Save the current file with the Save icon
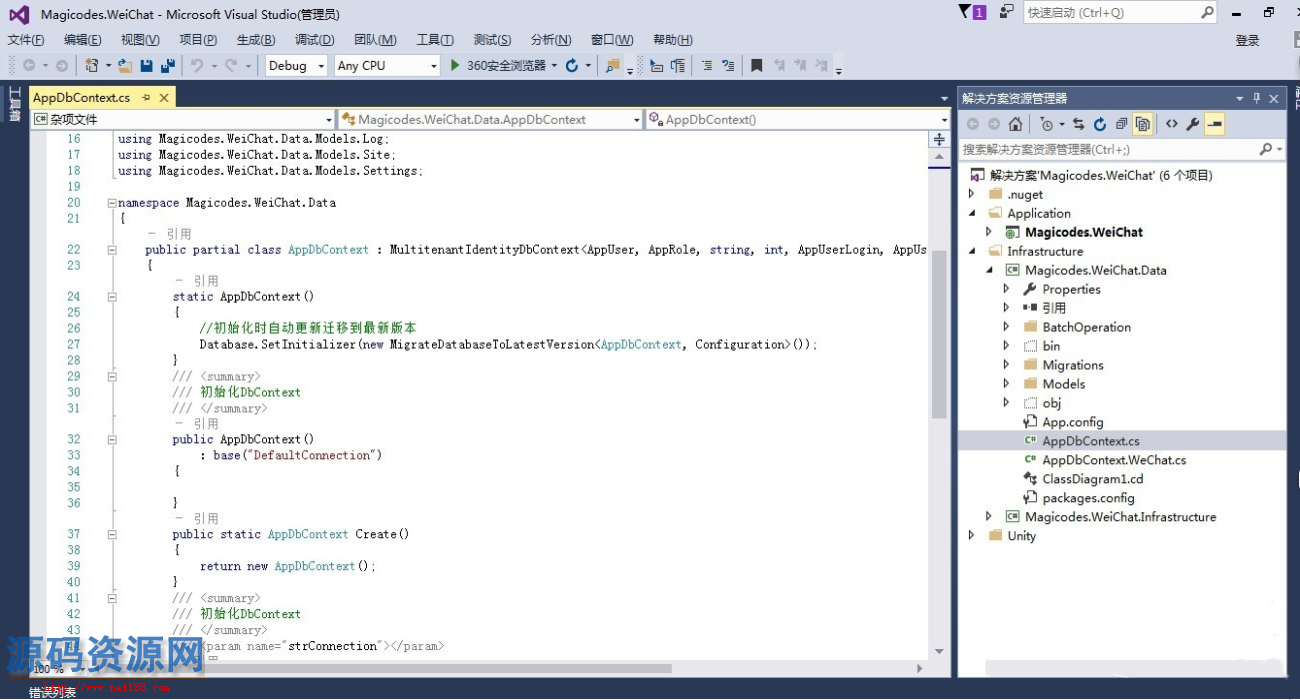This screenshot has height=700, width=1300. 146,66
